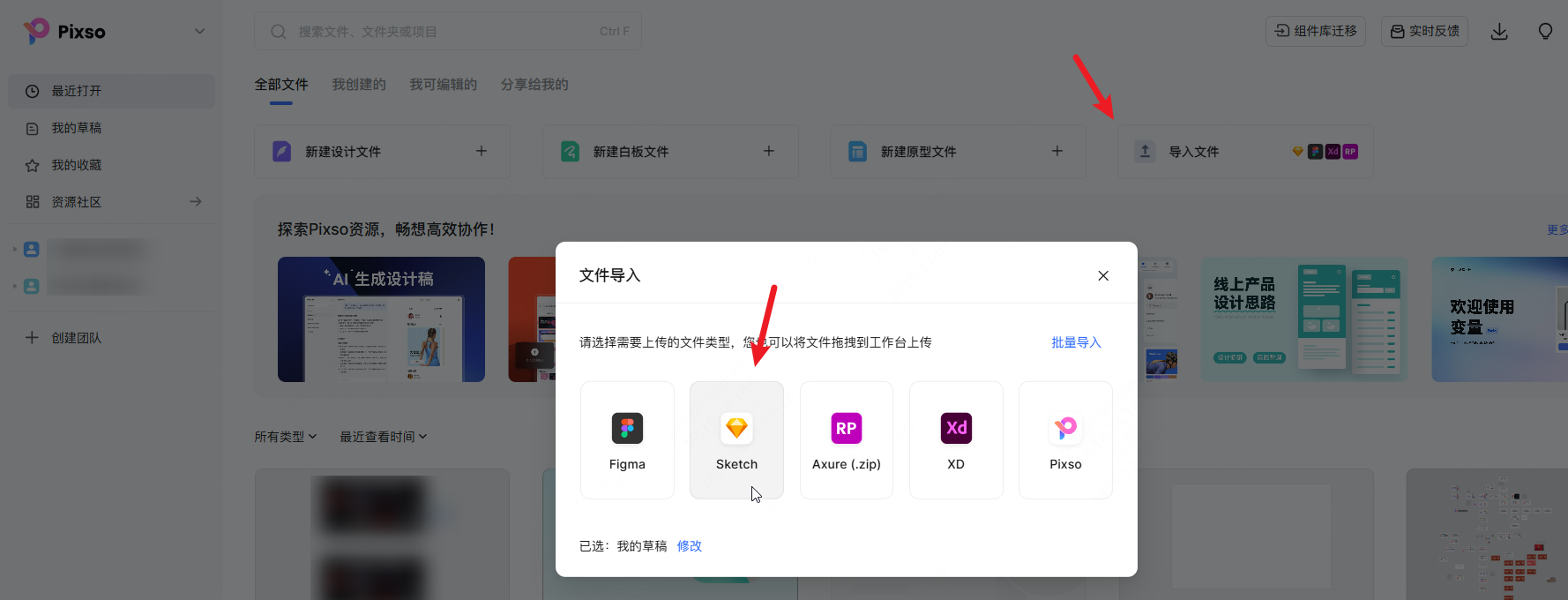Click the Axure RP icon
The image size is (1568, 600).
(847, 428)
